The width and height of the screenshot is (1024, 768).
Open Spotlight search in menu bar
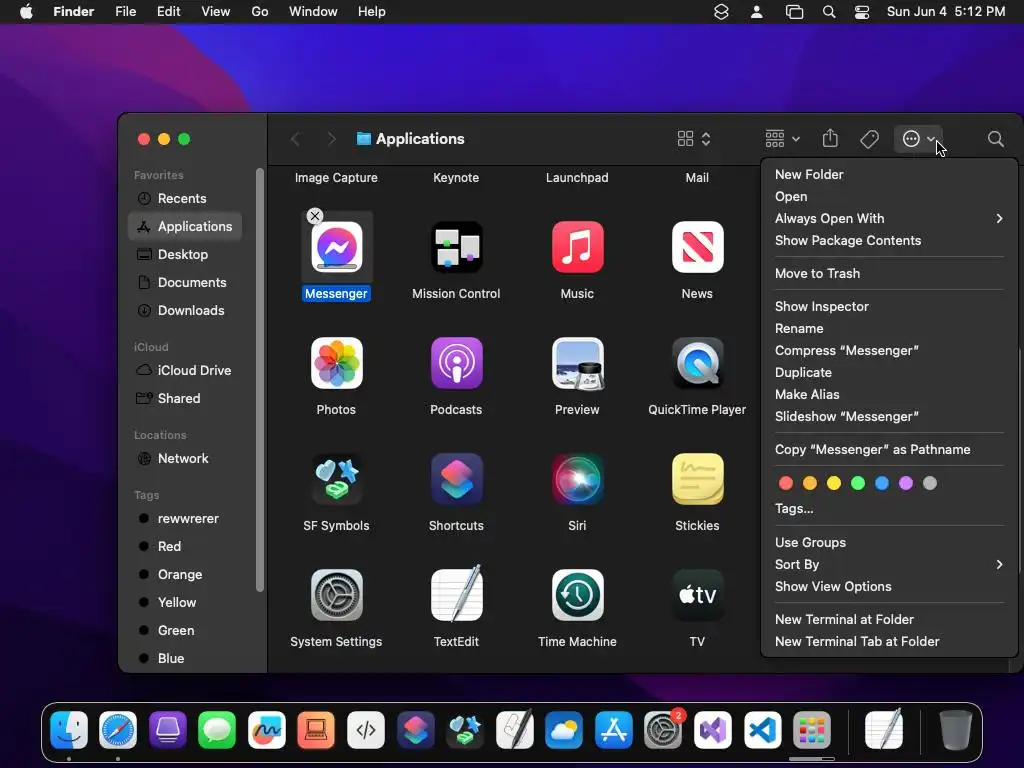pyautogui.click(x=829, y=12)
